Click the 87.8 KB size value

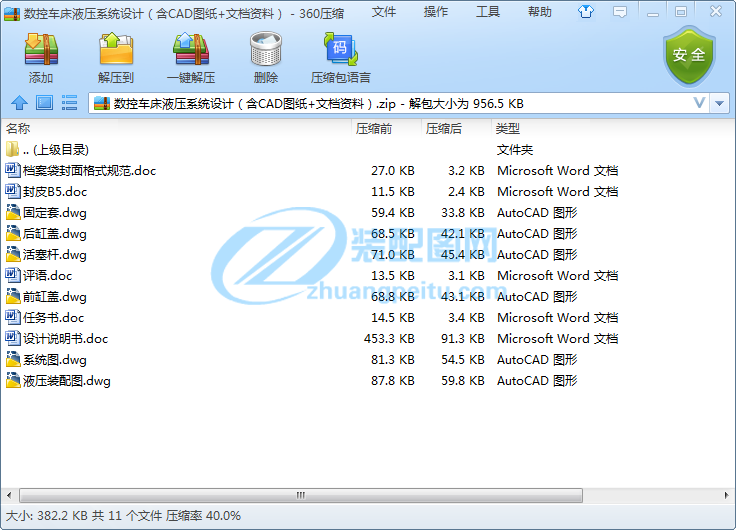[393, 380]
